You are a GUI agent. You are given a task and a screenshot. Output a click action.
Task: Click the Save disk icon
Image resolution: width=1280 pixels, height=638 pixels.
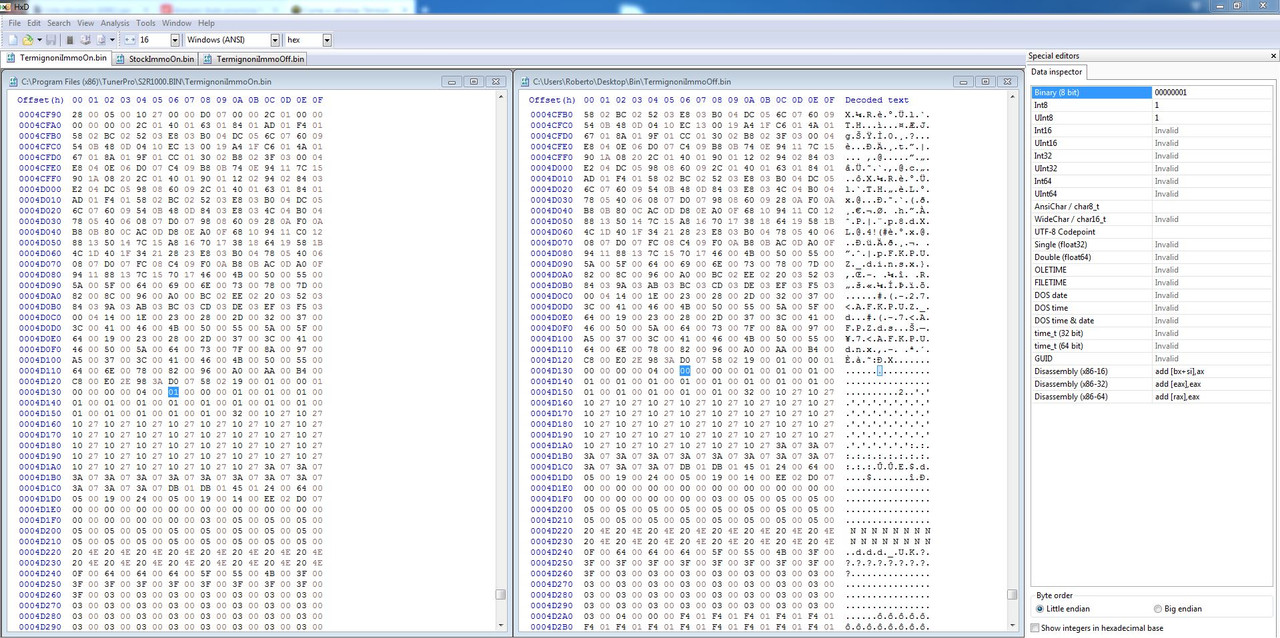[x=51, y=40]
